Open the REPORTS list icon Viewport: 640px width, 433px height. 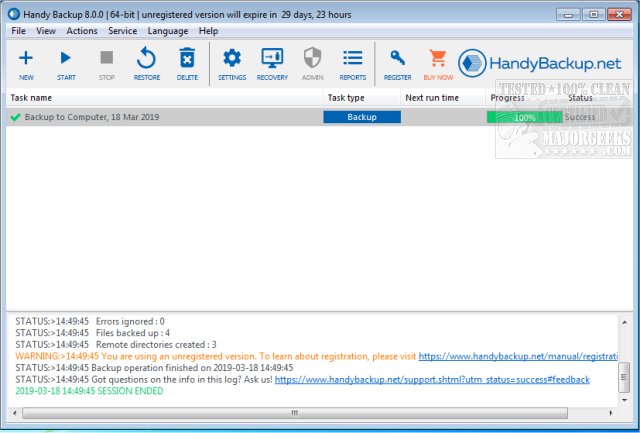pos(353,64)
